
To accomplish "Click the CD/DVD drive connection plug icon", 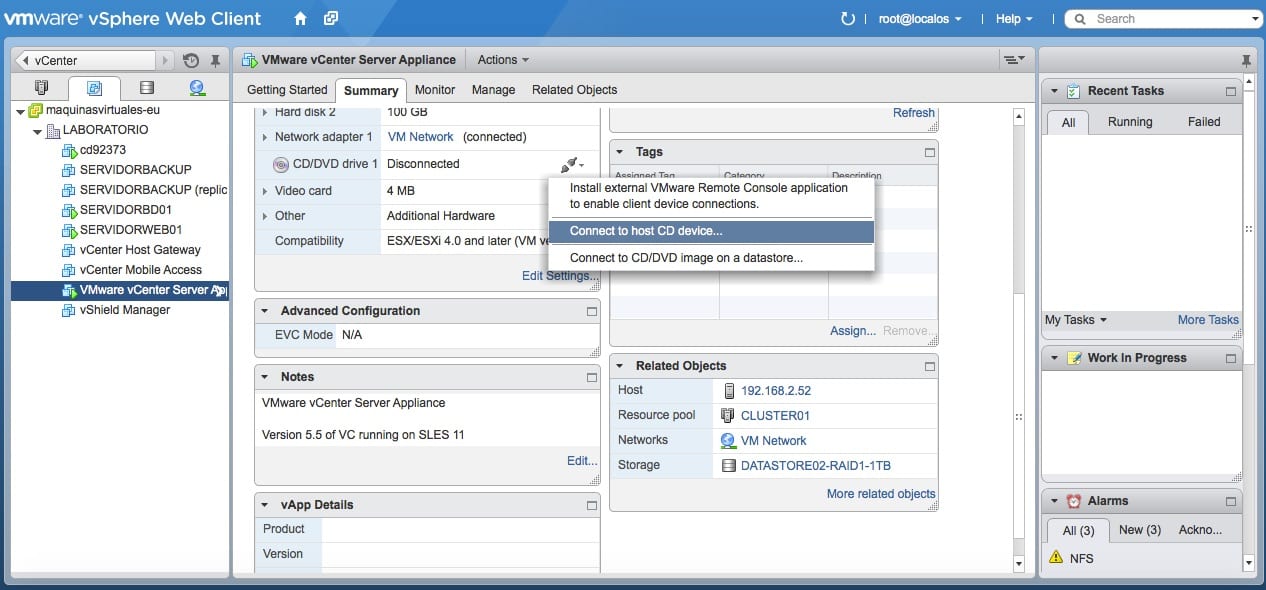I will pyautogui.click(x=570, y=164).
